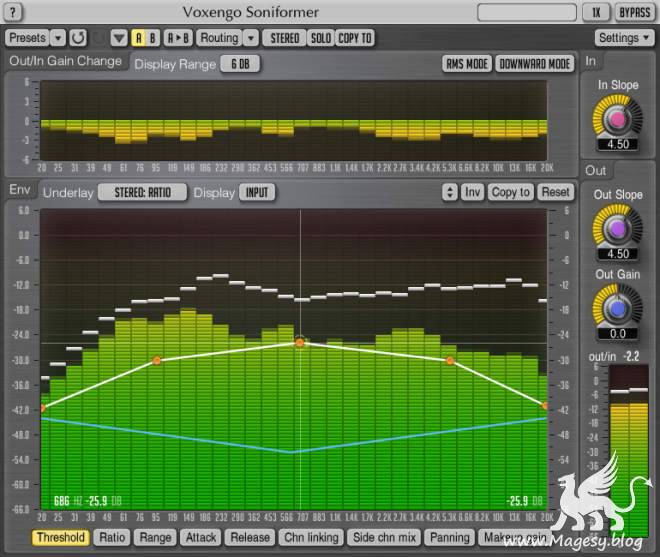This screenshot has width=660, height=557.
Task: Select the Attack tab
Action: click(x=201, y=537)
